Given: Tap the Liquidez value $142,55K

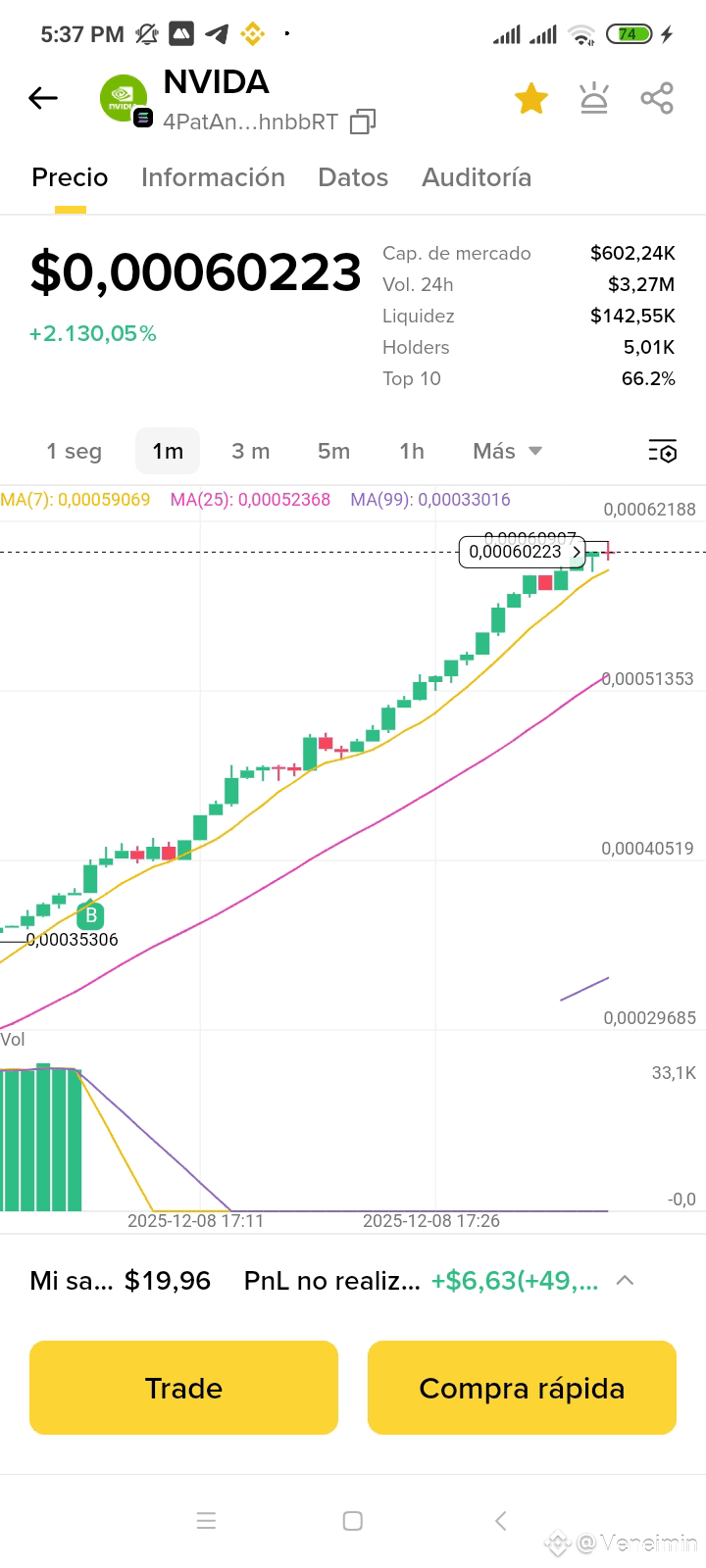Looking at the screenshot, I should click(x=632, y=316).
